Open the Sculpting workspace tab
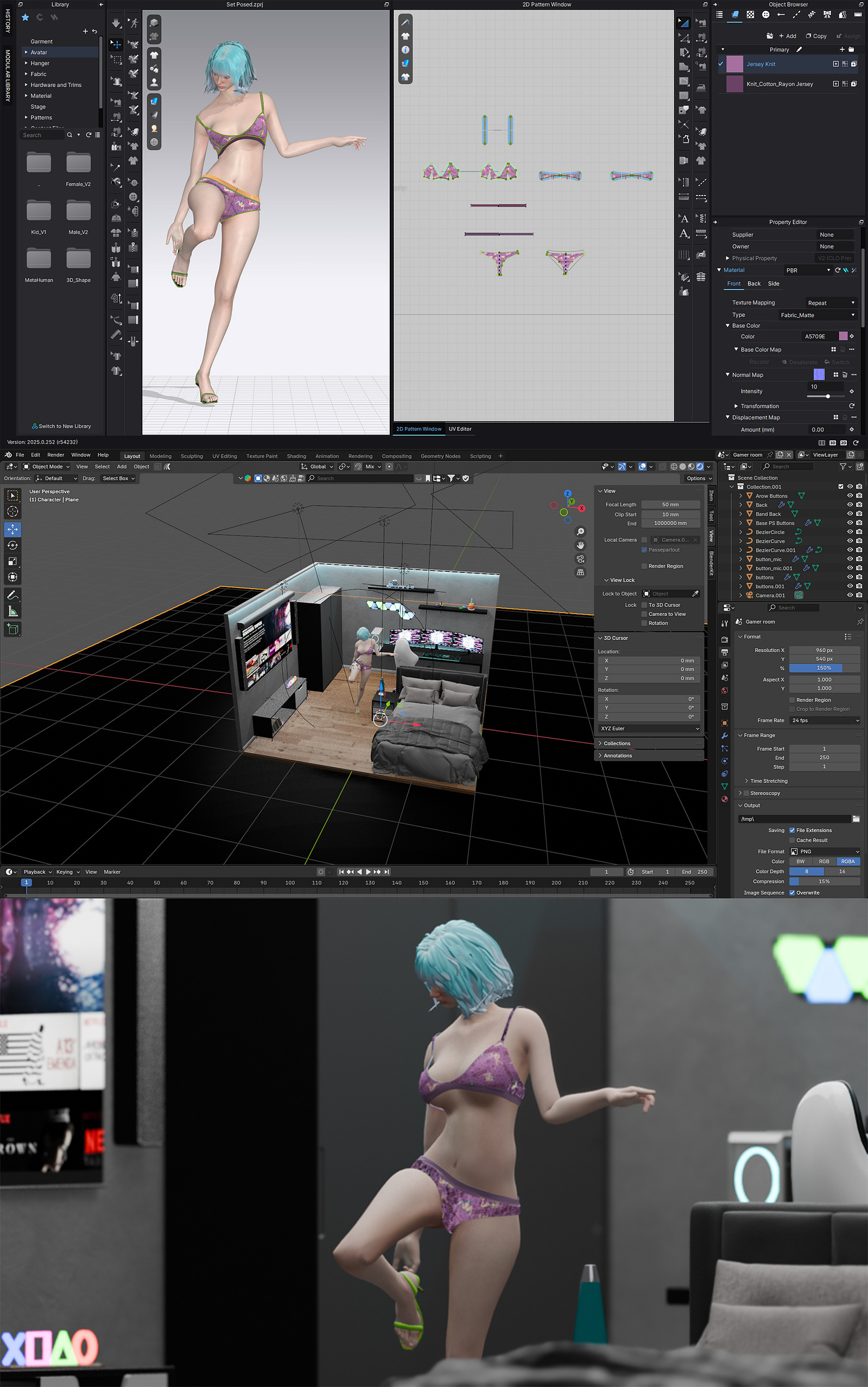This screenshot has width=868, height=1387. (192, 456)
